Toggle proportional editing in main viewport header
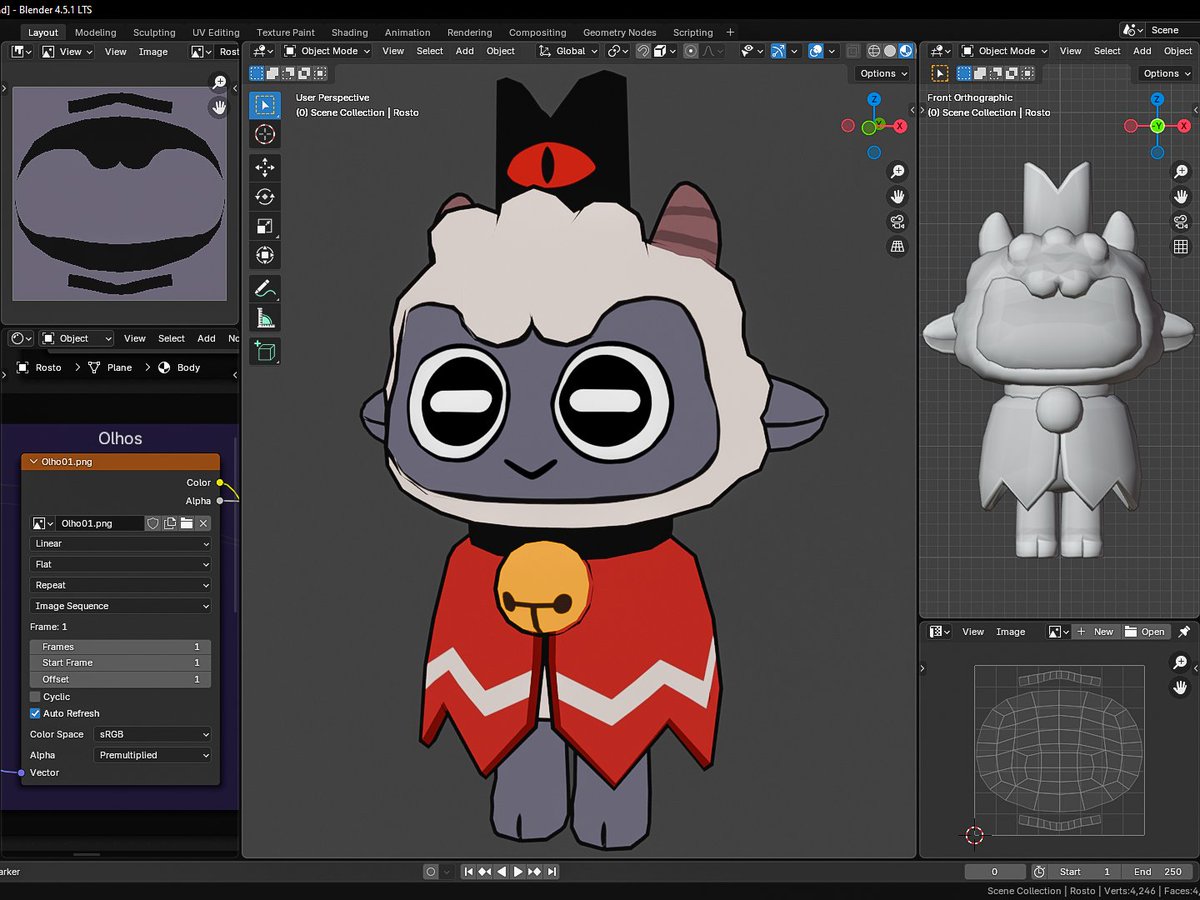 691,51
